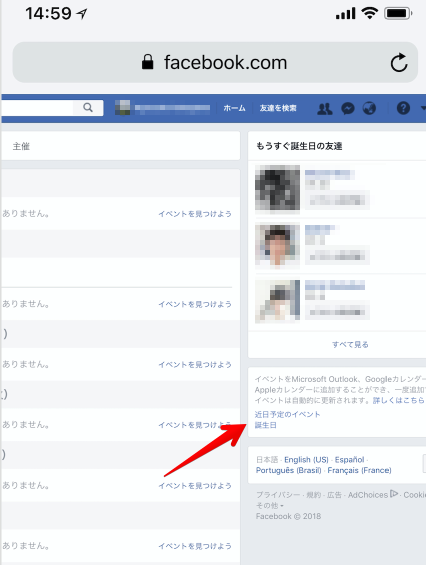Tap the Safari reload page icon
The height and width of the screenshot is (565, 426).
point(399,63)
